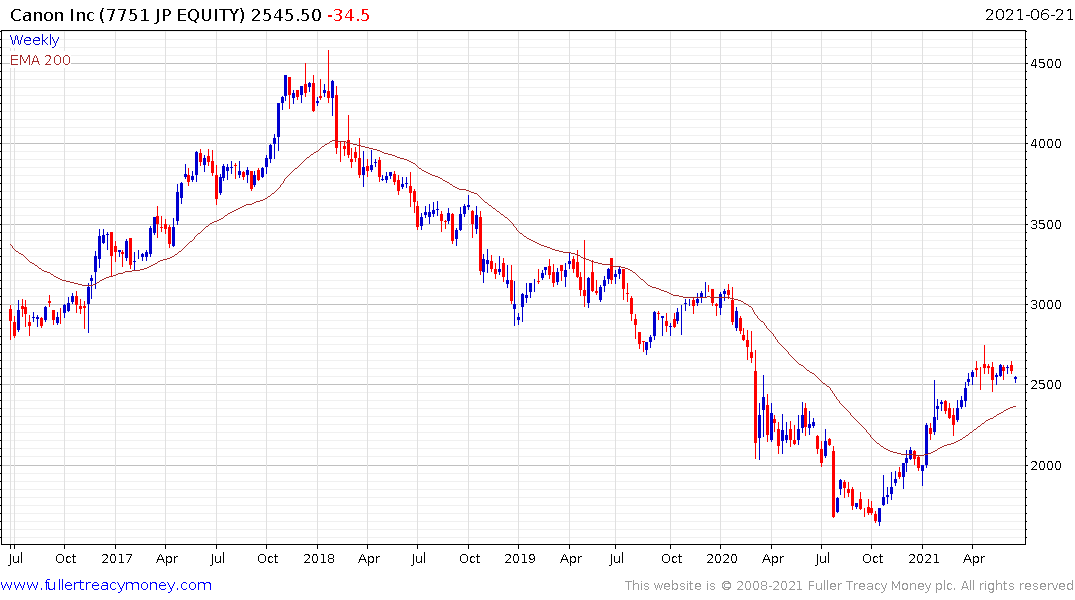
Task: Select the 'Weekly' interval label
Action: coord(34,40)
